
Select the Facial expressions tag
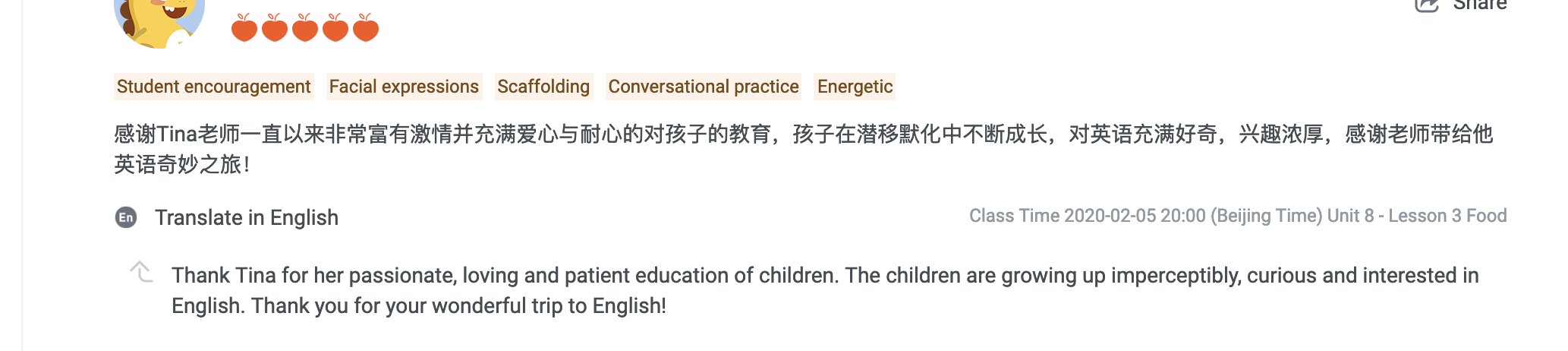click(404, 87)
